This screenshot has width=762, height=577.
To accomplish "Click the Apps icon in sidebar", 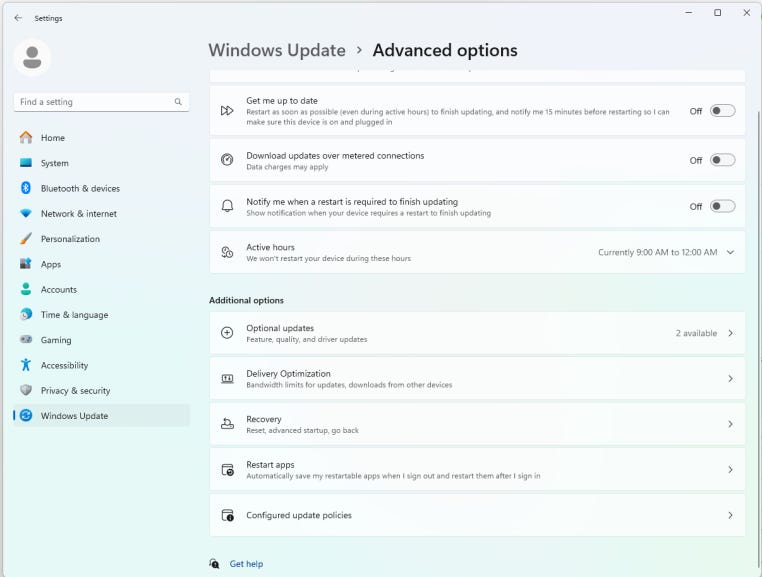I will click(26, 264).
